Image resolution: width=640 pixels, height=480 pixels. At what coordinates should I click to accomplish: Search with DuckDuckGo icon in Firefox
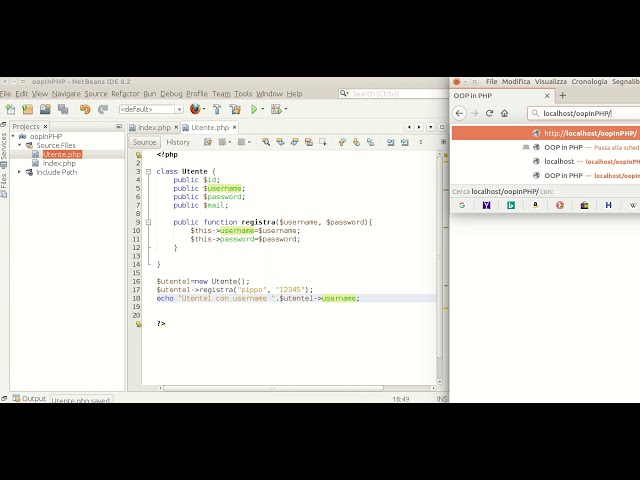click(x=560, y=205)
